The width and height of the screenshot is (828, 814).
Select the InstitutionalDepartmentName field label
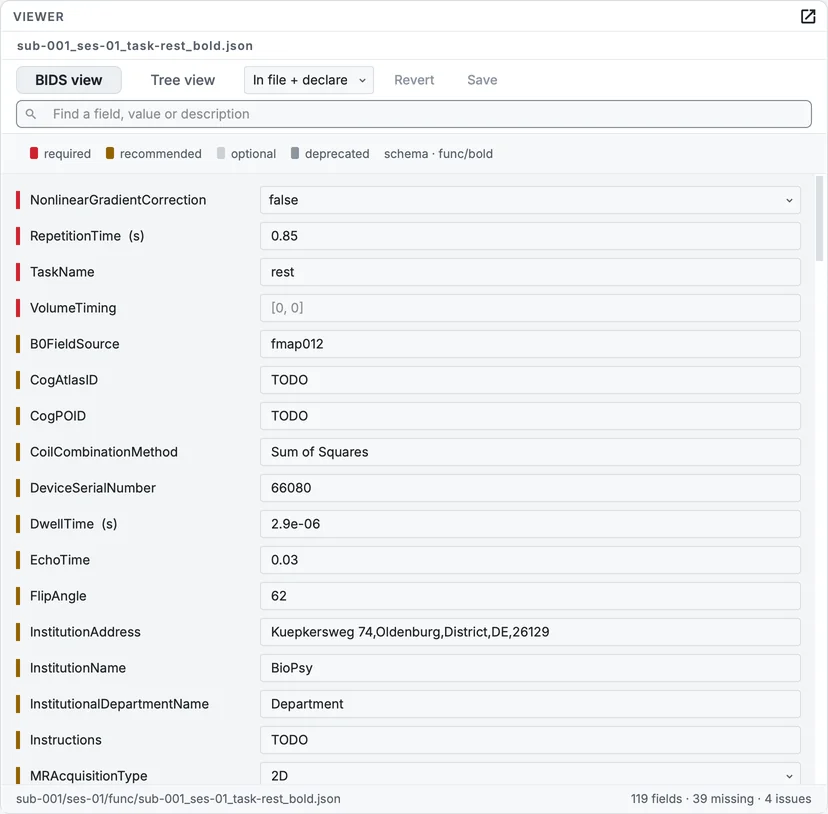(119, 704)
